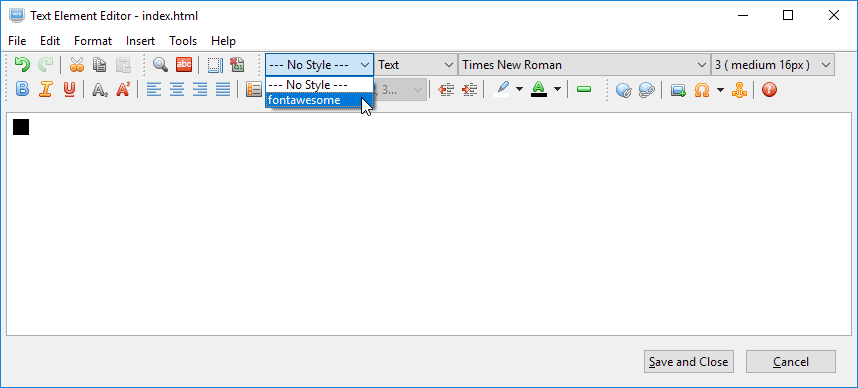Open the Edit menu
Image resolution: width=858 pixels, height=388 pixels.
coord(50,40)
